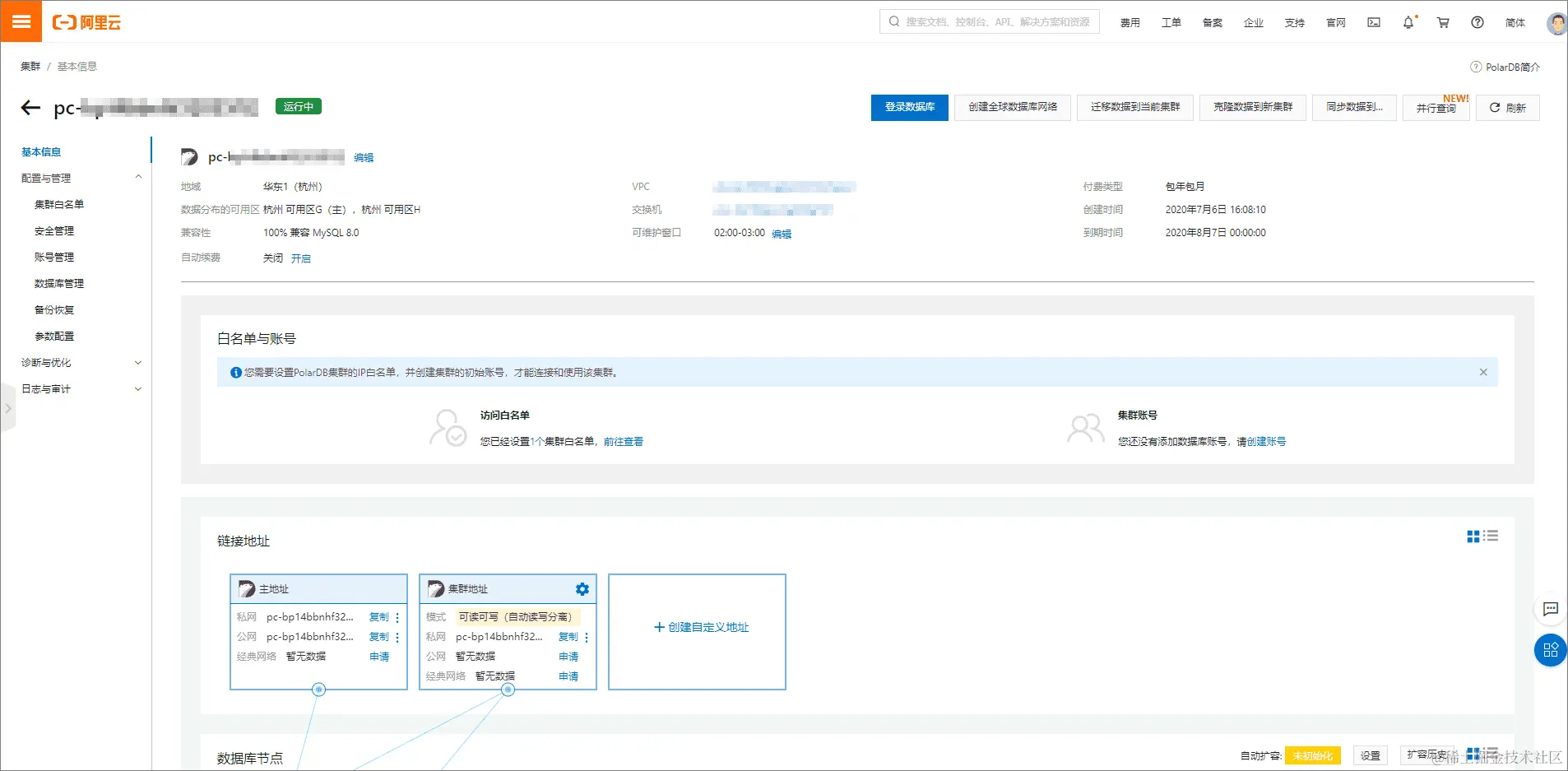Open the 支持 top menu
1568x771 pixels.
tap(1295, 23)
